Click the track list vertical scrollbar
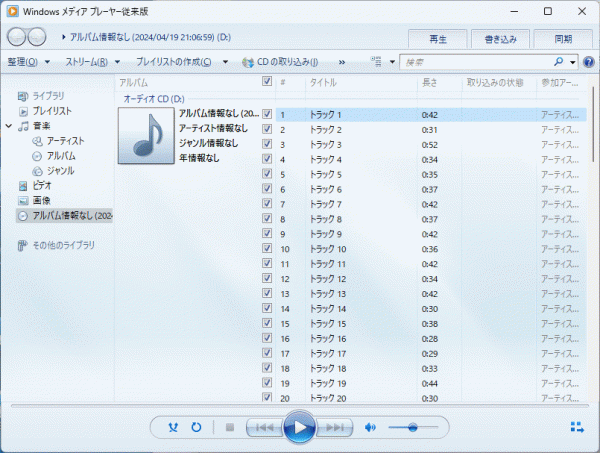The image size is (600, 453). pyautogui.click(x=592, y=124)
